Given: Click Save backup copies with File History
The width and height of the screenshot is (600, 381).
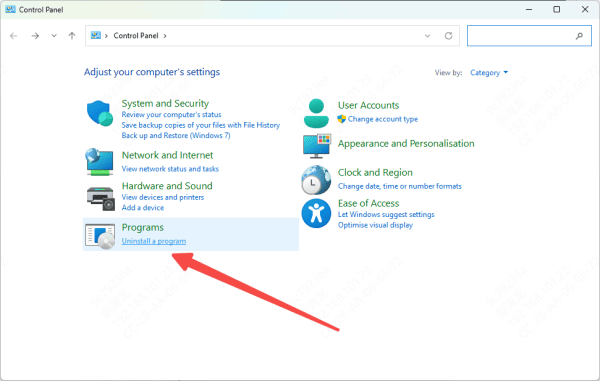Looking at the screenshot, I should tap(201, 125).
